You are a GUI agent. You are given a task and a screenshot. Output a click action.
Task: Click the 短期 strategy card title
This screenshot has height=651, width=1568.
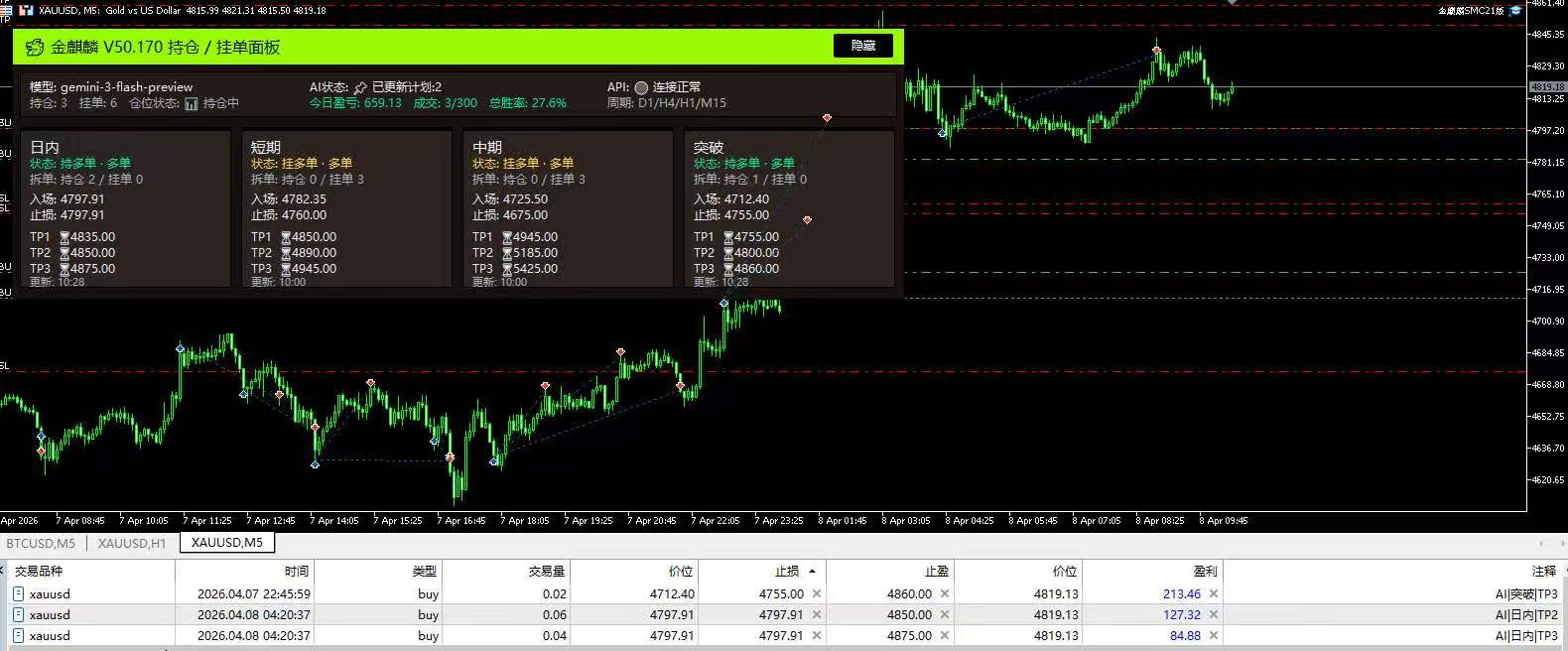pos(266,147)
